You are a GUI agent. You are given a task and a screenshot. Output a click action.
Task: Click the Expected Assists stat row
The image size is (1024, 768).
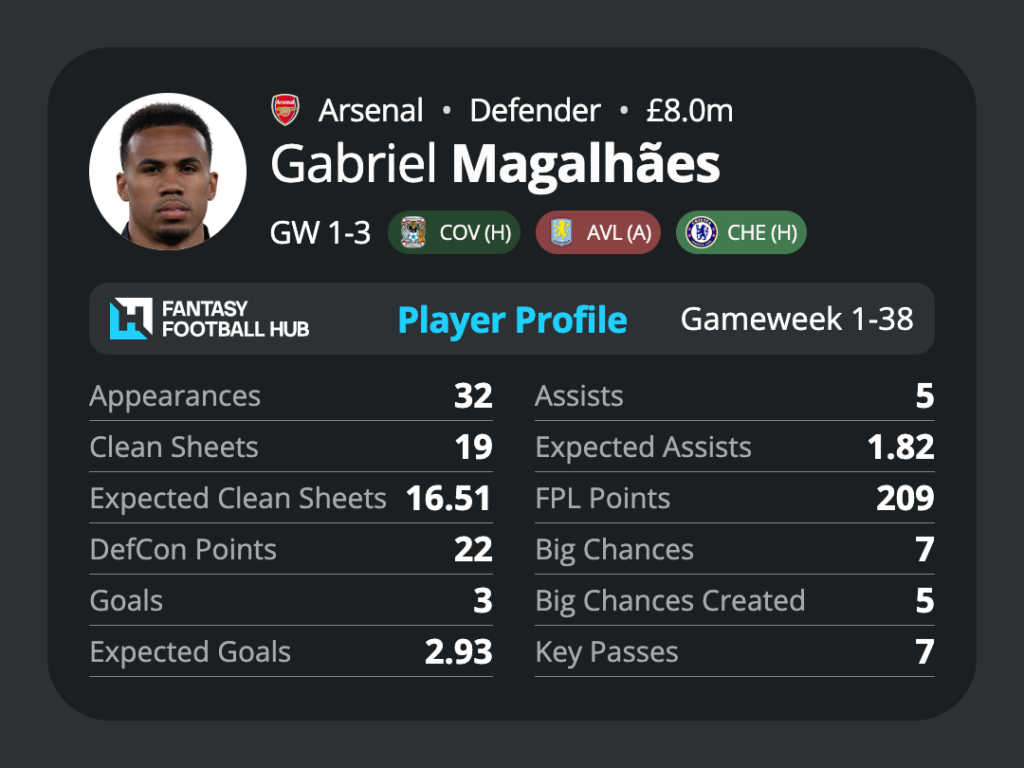pyautogui.click(x=735, y=447)
